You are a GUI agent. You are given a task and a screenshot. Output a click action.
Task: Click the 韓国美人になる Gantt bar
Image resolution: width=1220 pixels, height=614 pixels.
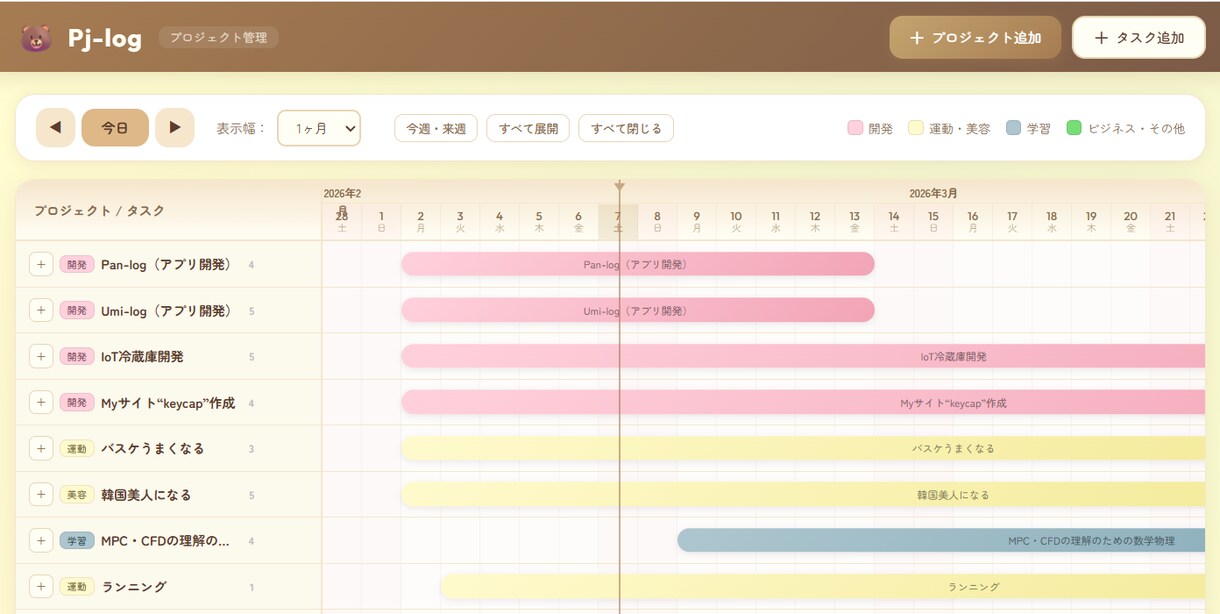(x=805, y=494)
